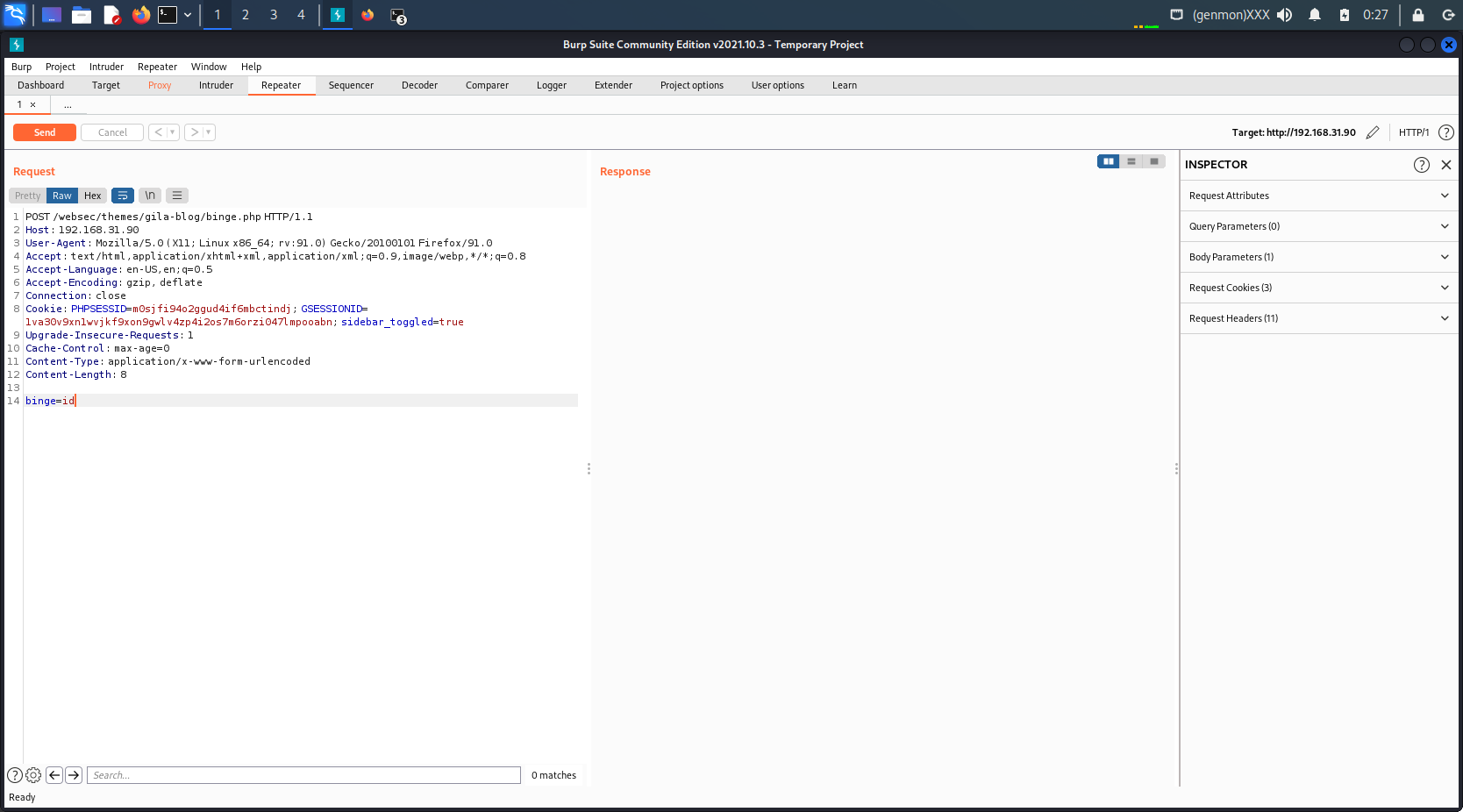Select combined tab layout view
The width and height of the screenshot is (1463, 812).
click(1154, 161)
